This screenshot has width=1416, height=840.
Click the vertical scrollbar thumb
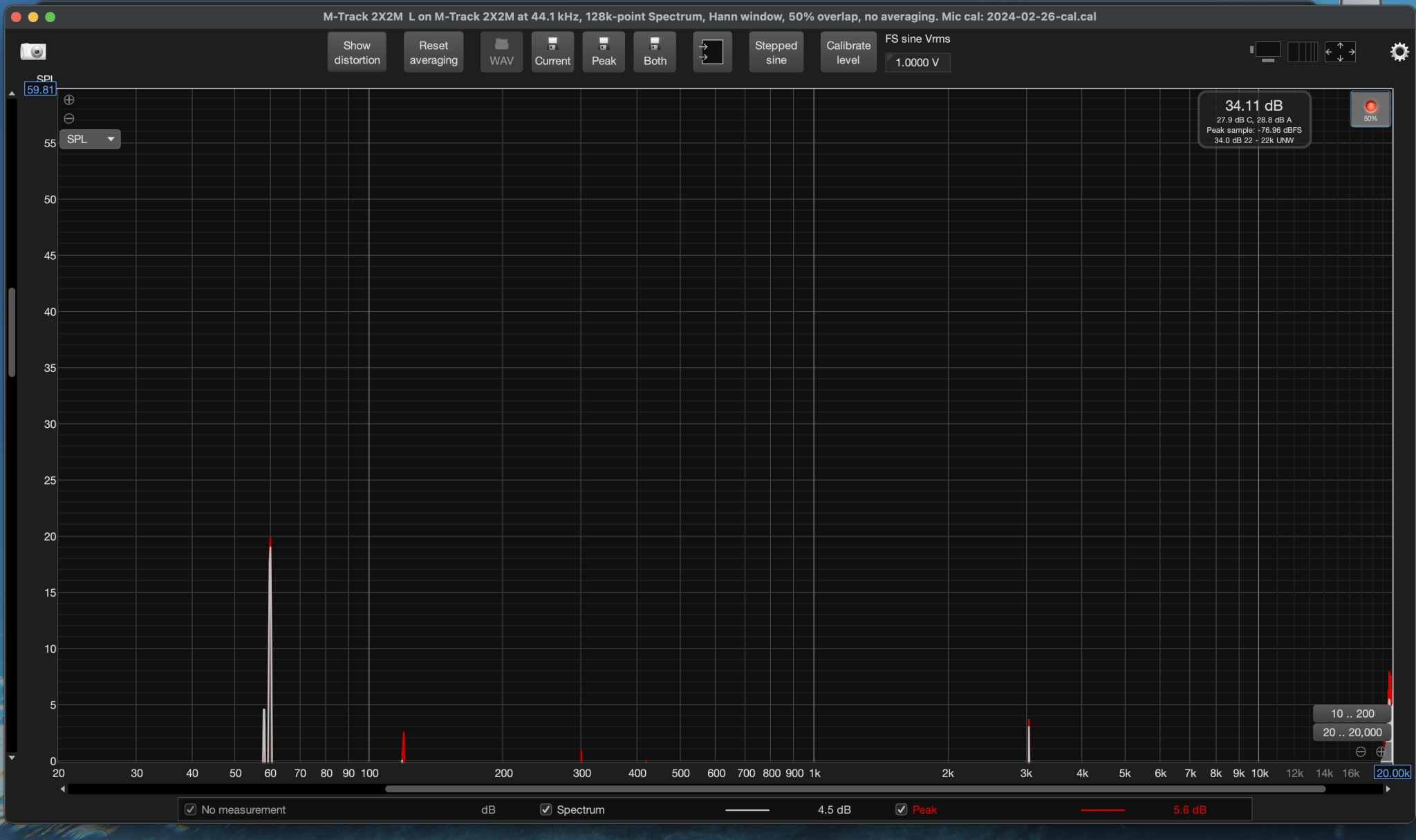pyautogui.click(x=12, y=332)
